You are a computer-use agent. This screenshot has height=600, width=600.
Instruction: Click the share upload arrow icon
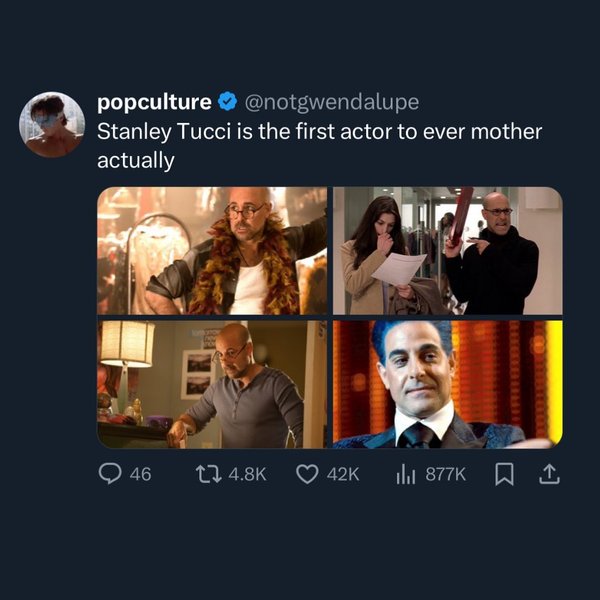pos(548,475)
